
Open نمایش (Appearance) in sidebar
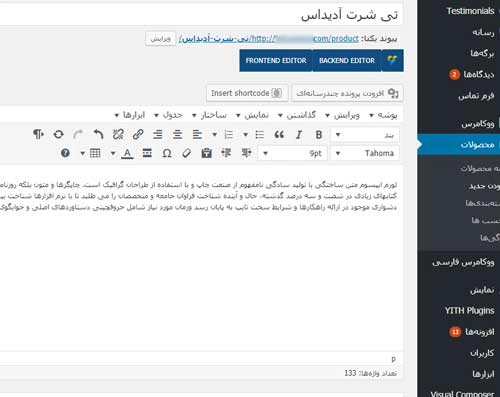pos(482,290)
